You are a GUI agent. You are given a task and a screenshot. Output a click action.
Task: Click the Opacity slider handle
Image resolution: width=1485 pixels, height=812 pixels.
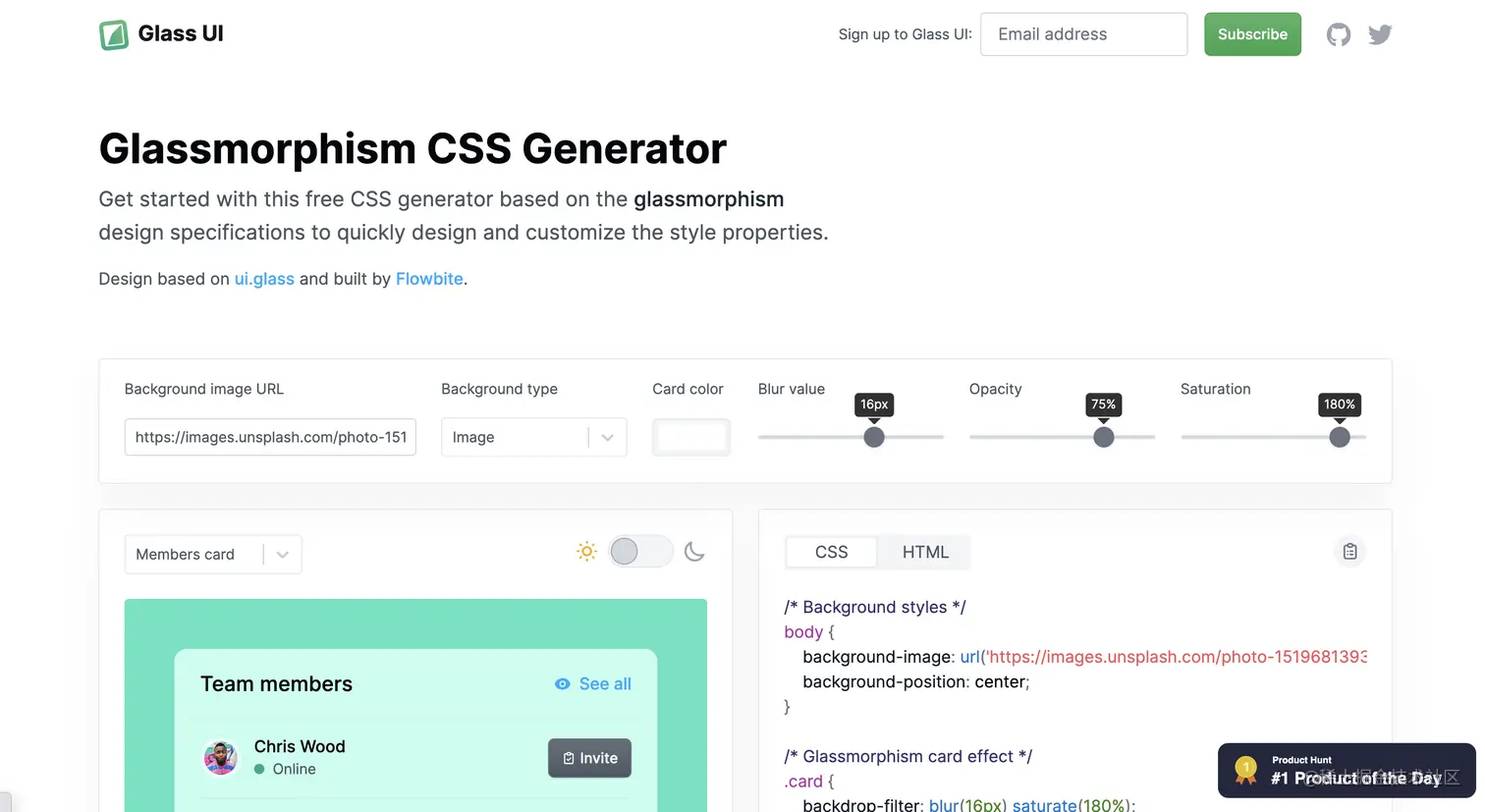tap(1104, 437)
